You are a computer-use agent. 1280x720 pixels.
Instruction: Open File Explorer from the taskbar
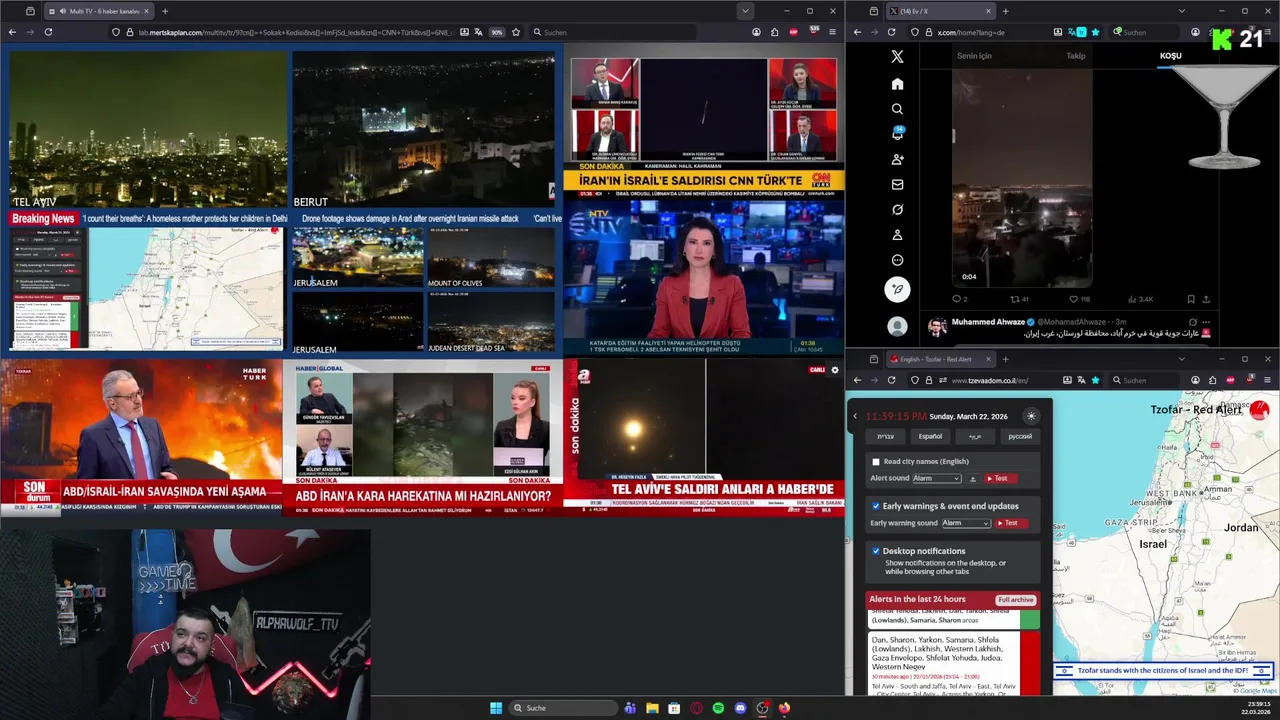[x=652, y=708]
